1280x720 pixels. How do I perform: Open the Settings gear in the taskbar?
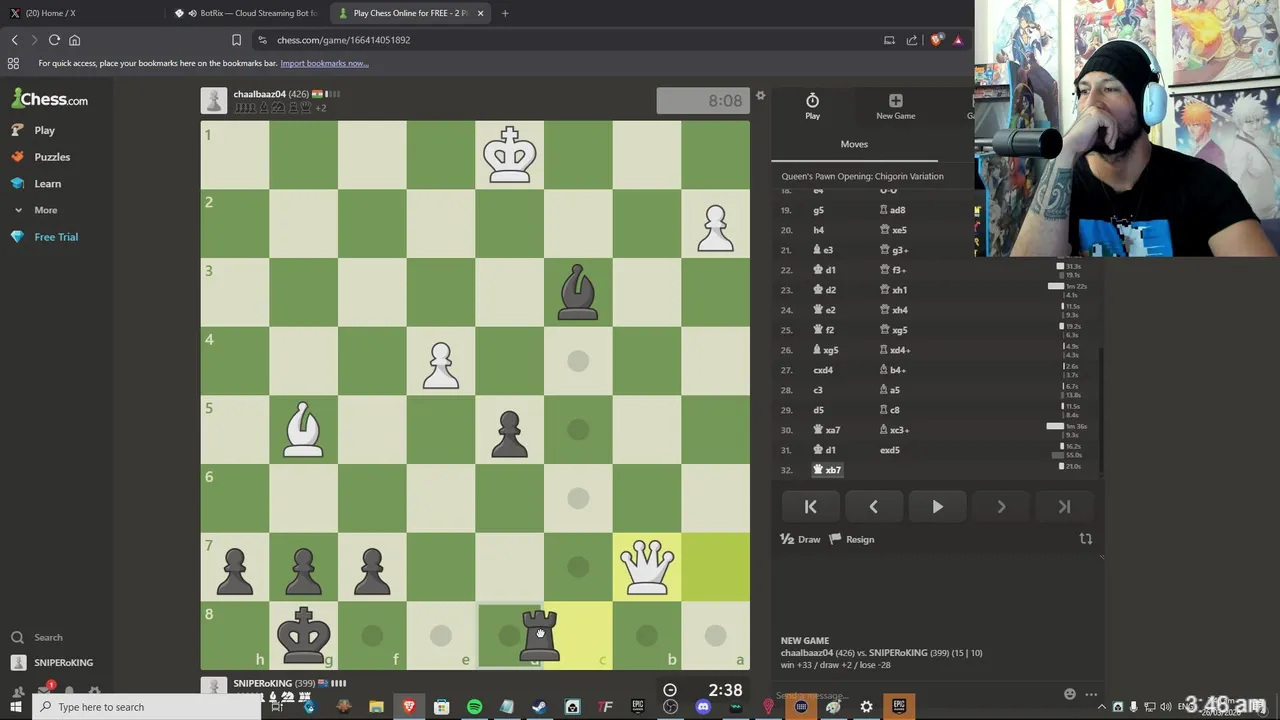(866, 707)
